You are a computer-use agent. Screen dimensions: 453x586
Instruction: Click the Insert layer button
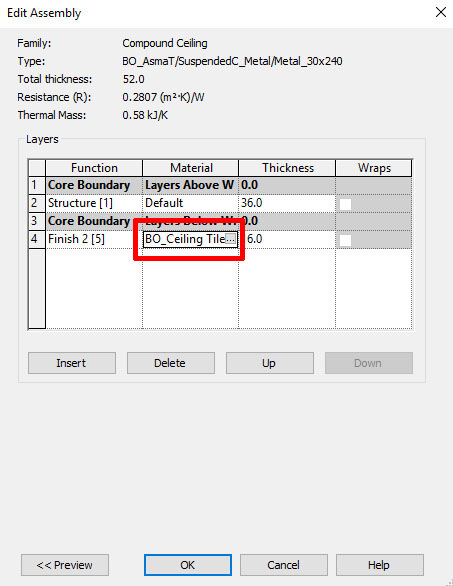72,363
